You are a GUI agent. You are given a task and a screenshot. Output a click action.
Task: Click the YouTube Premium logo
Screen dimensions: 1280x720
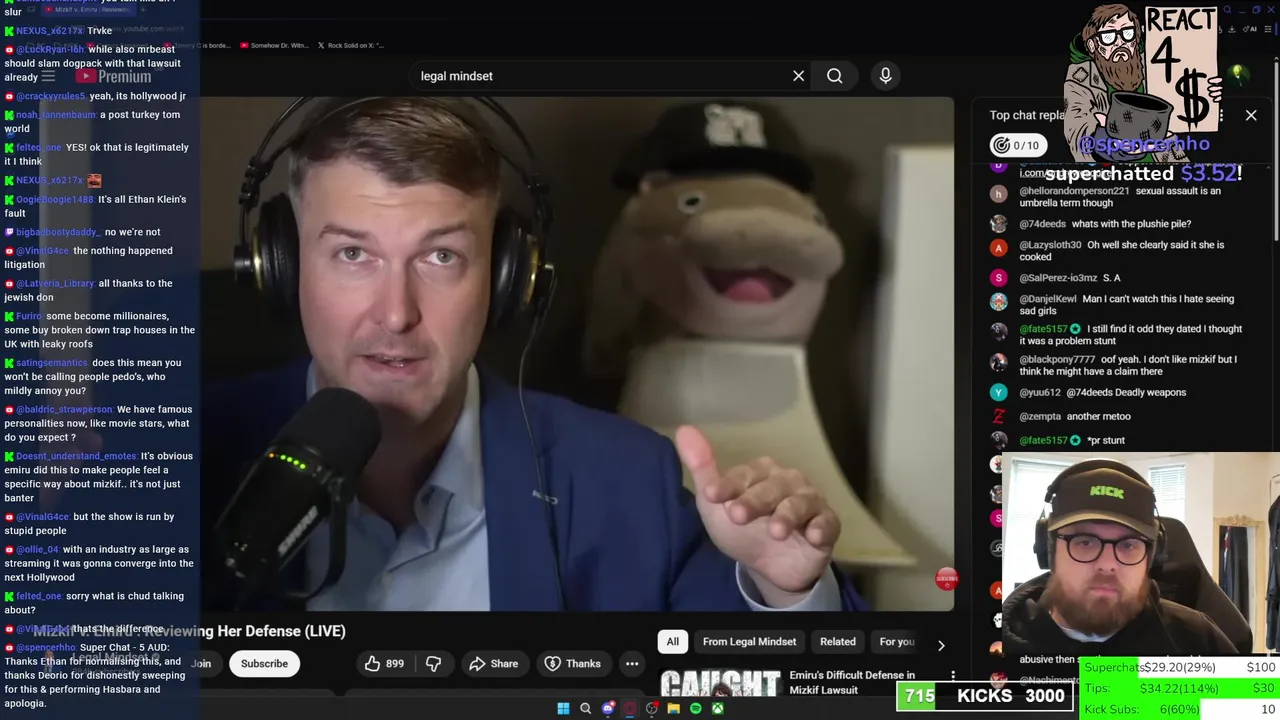tap(112, 76)
